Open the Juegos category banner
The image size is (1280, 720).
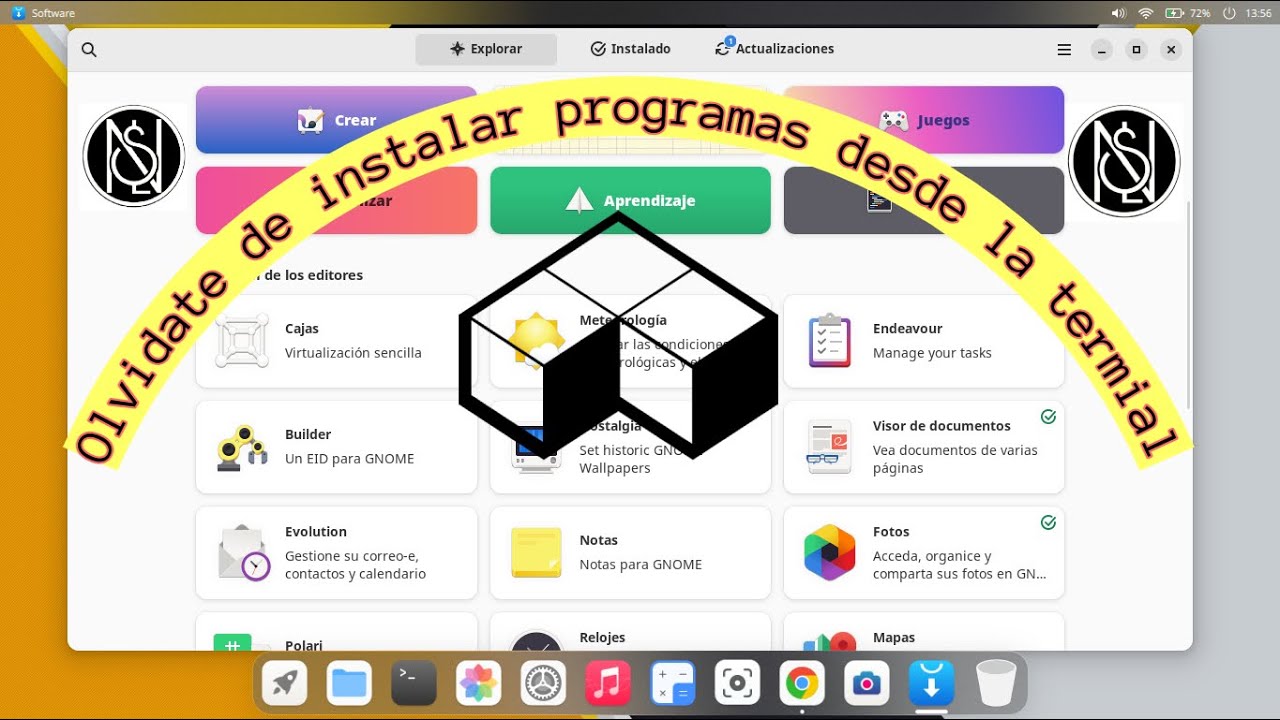(924, 120)
